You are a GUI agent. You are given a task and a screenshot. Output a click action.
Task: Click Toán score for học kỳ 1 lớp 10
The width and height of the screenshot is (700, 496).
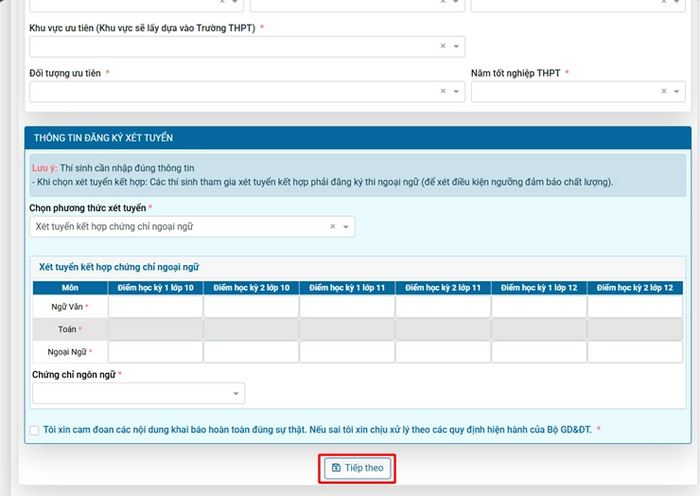tap(155, 329)
